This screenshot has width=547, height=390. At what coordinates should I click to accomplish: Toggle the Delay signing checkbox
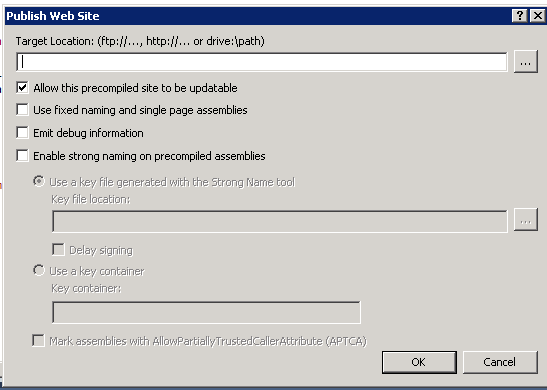[58, 250]
